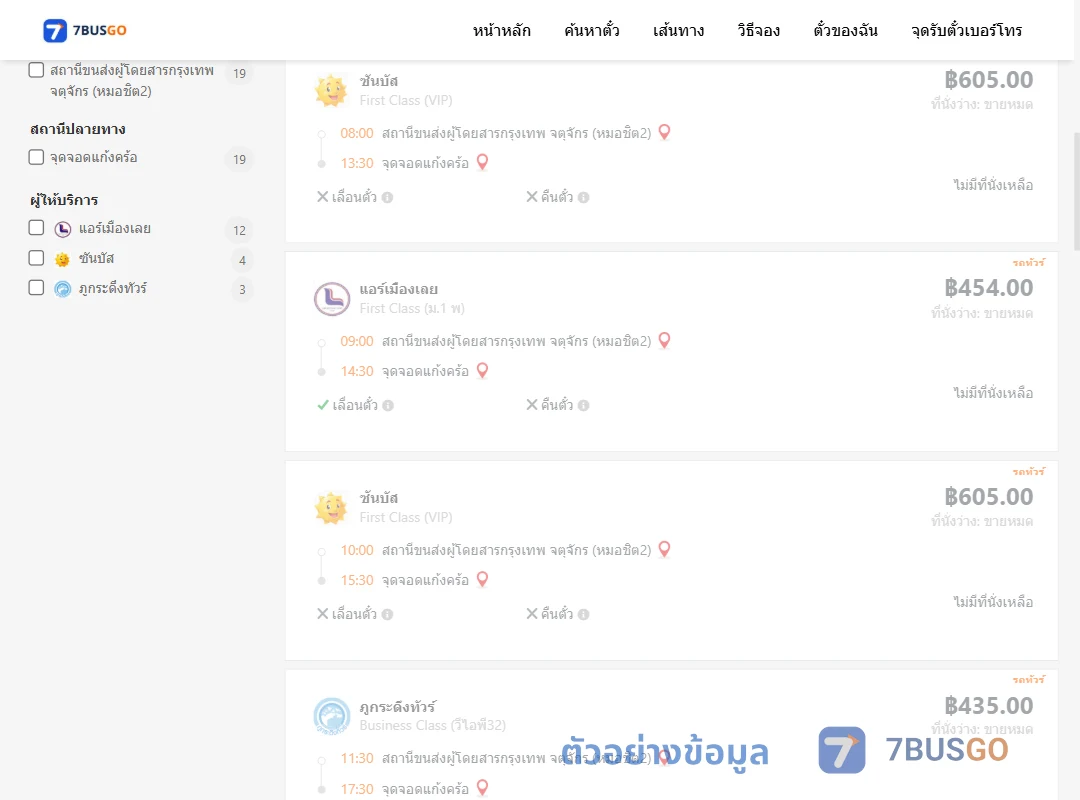Click ชันบัส sun logo on 08:00 trip

[331, 90]
